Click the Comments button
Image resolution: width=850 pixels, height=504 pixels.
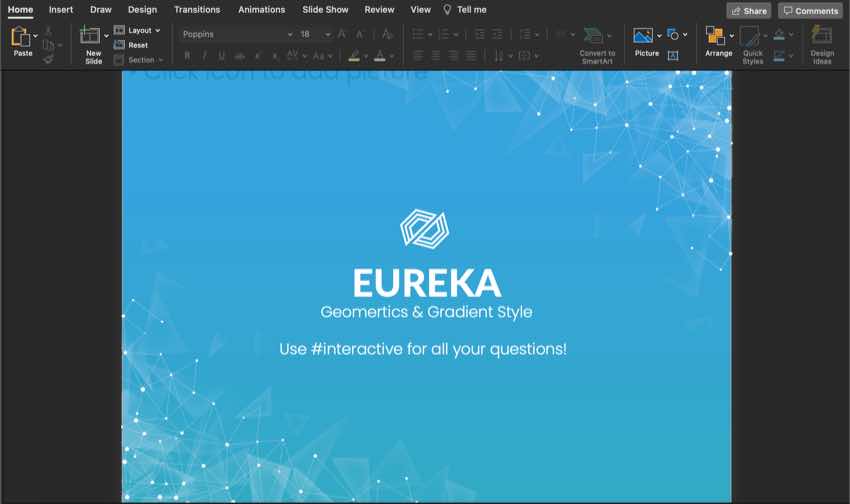(x=810, y=10)
